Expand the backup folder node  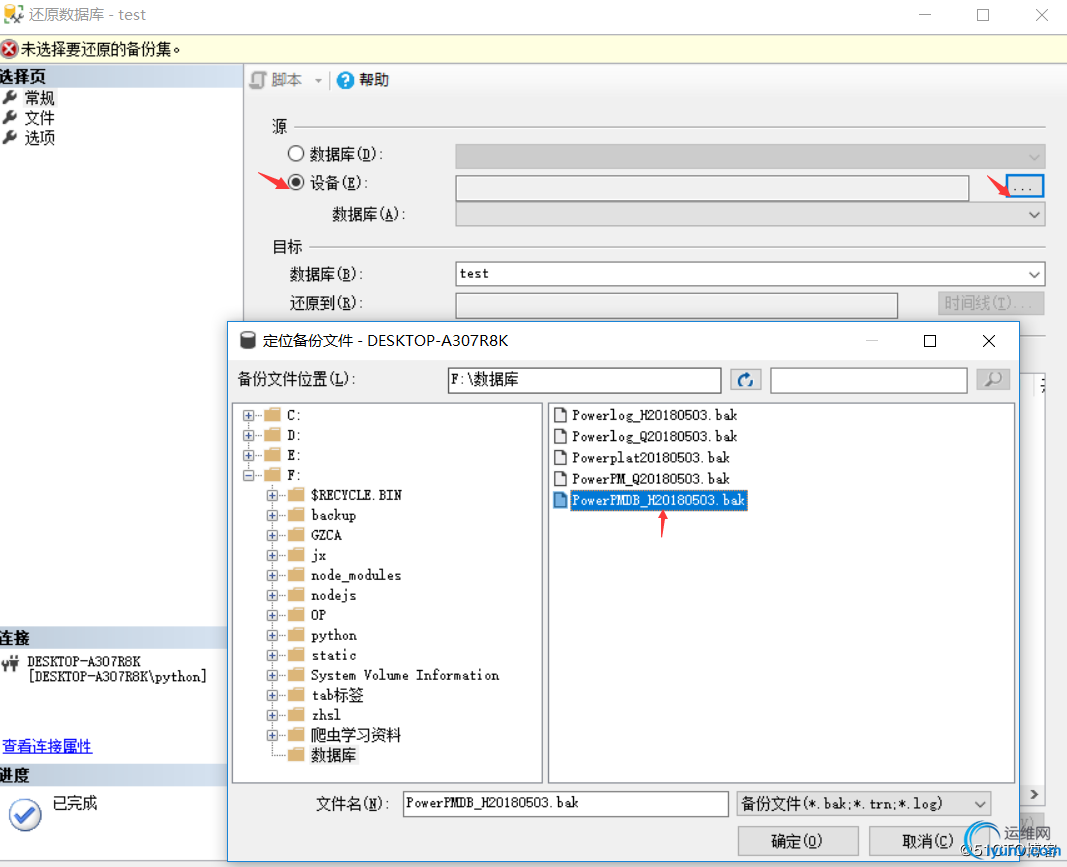(272, 515)
